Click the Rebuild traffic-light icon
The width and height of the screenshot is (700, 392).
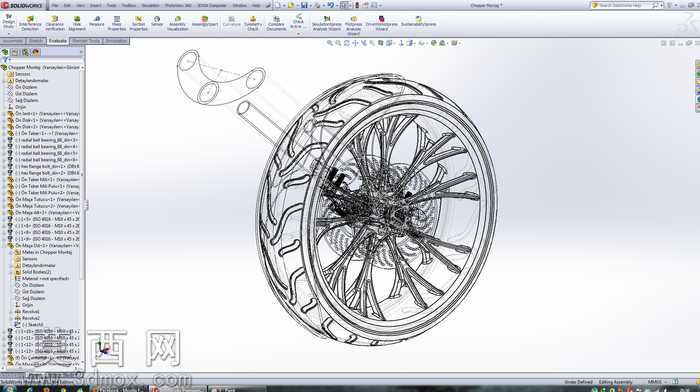point(357,5)
